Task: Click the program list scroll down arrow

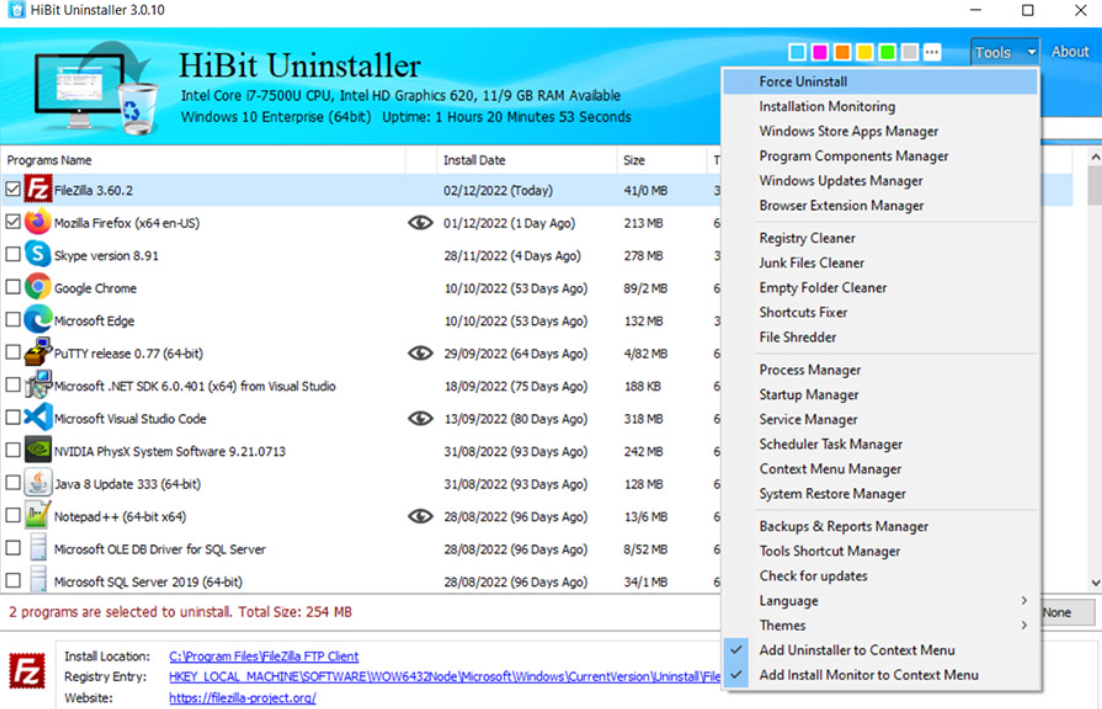Action: click(x=1095, y=583)
